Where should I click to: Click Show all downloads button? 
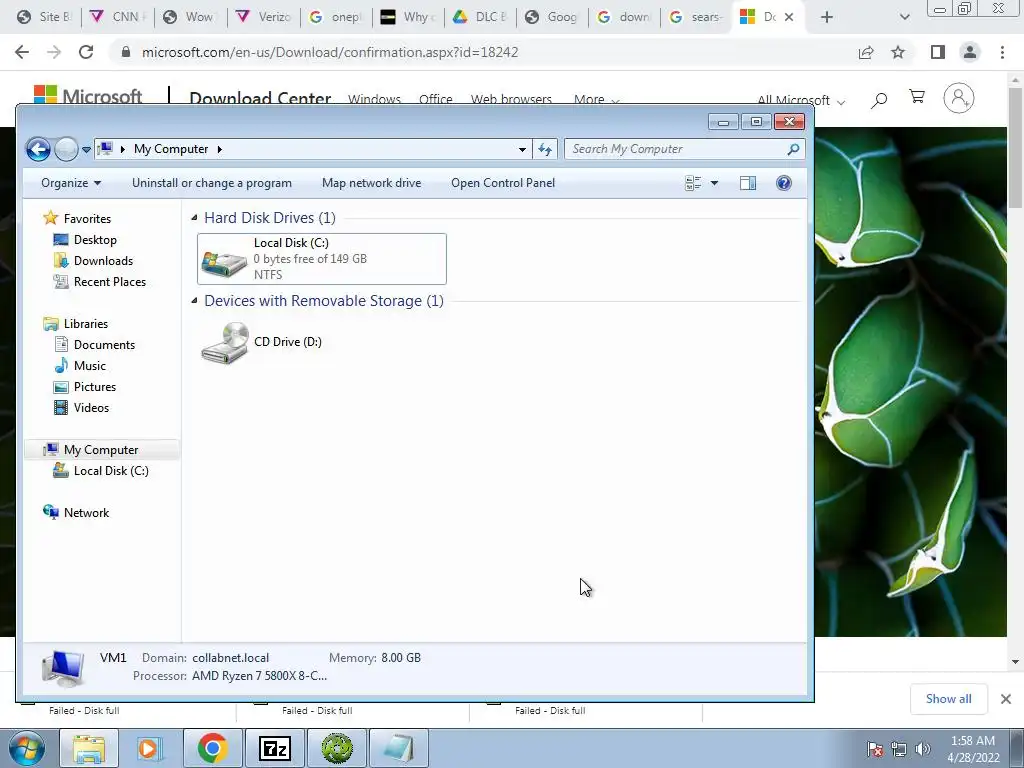948,699
